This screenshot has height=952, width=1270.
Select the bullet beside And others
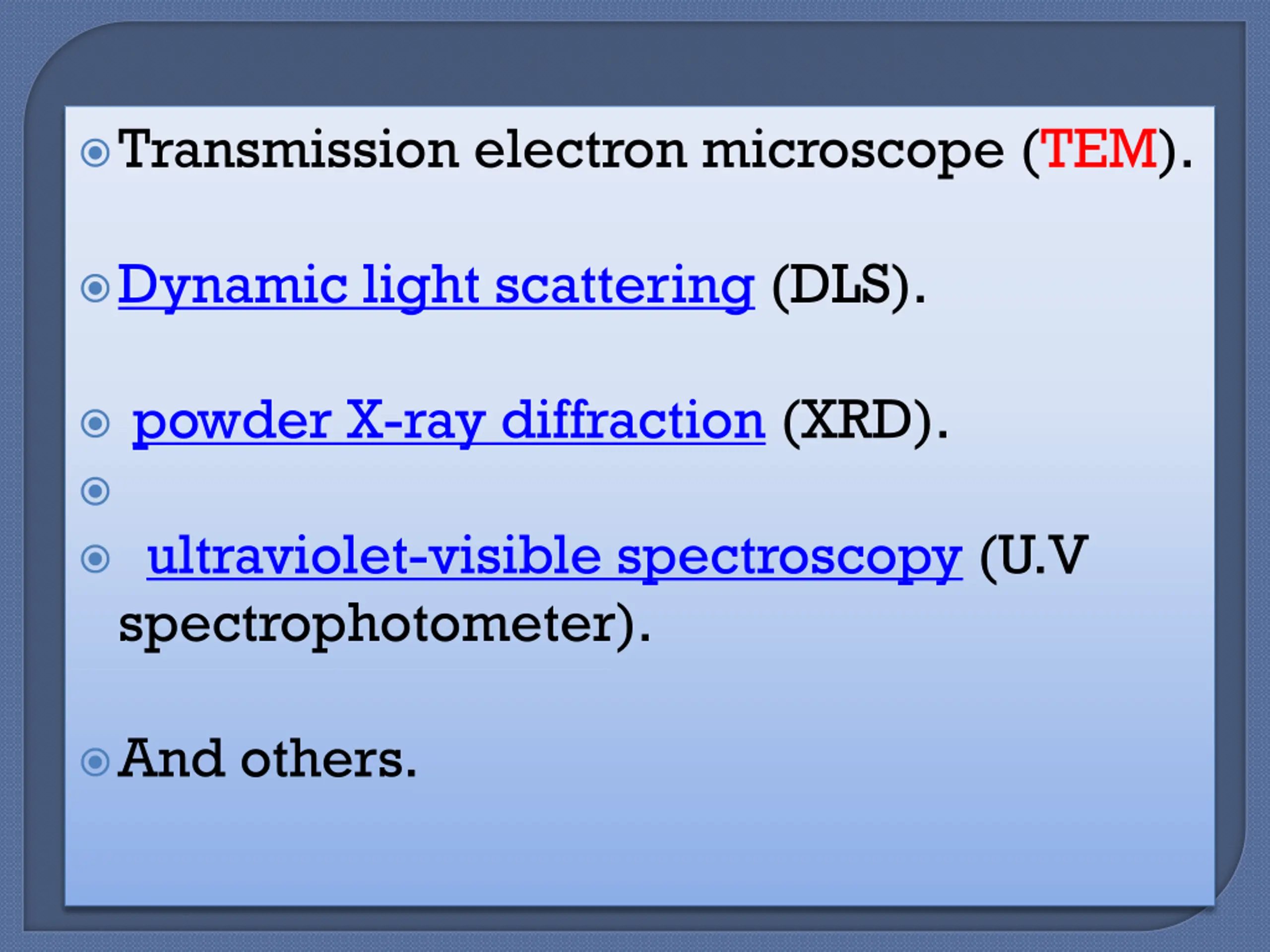click(95, 762)
